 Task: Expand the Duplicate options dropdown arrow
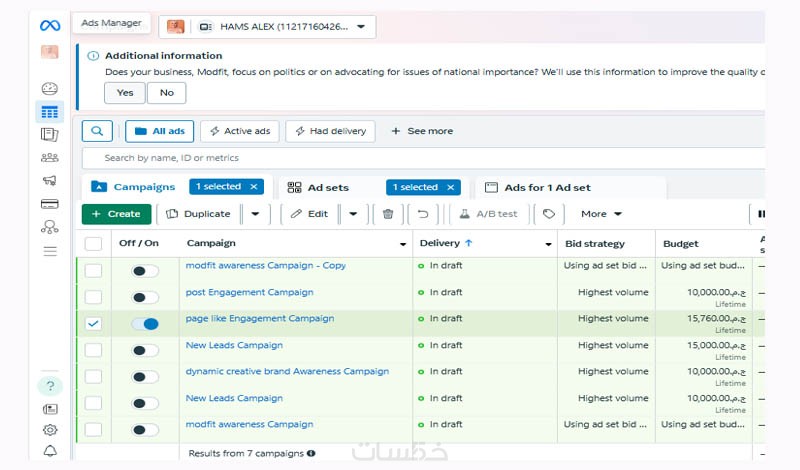point(255,214)
